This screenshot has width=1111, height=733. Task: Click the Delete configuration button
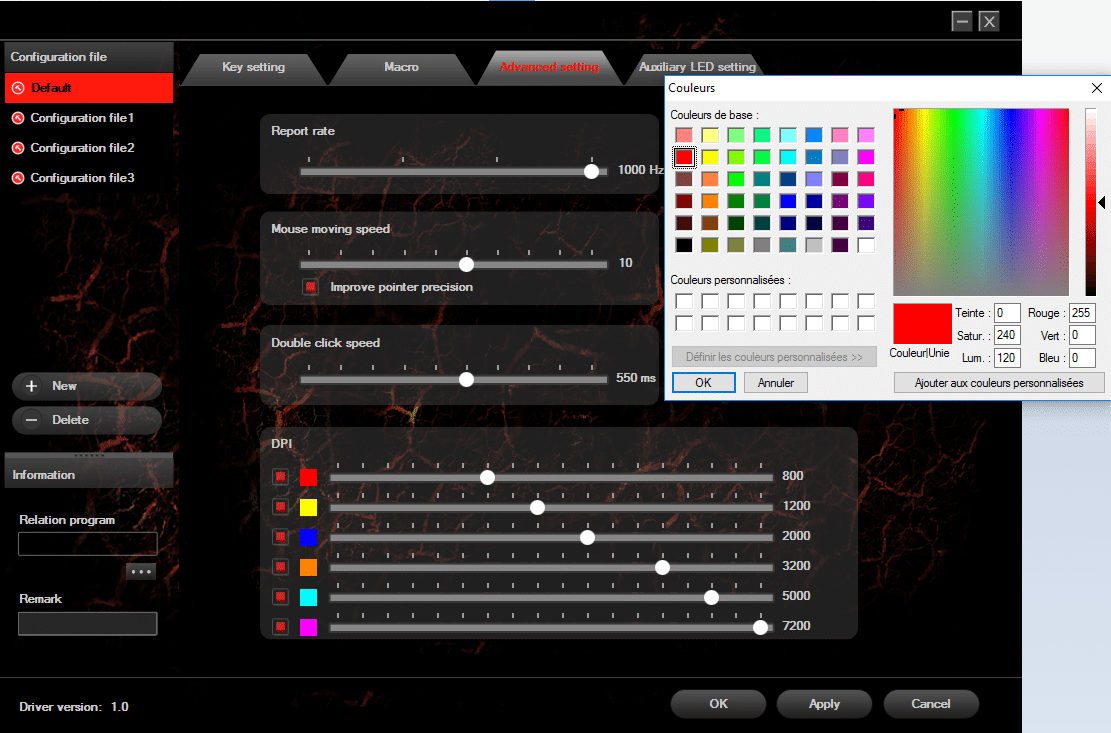87,420
